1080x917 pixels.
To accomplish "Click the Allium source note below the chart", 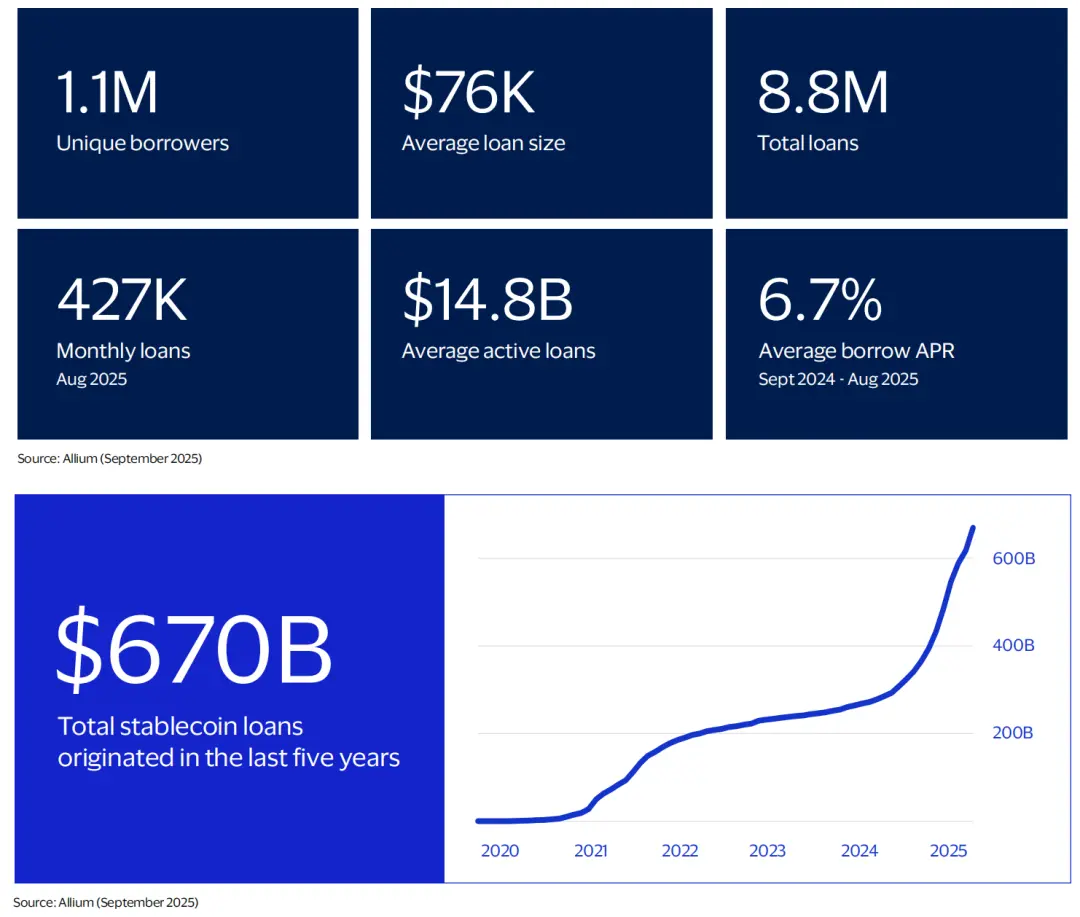I will 107,902.
